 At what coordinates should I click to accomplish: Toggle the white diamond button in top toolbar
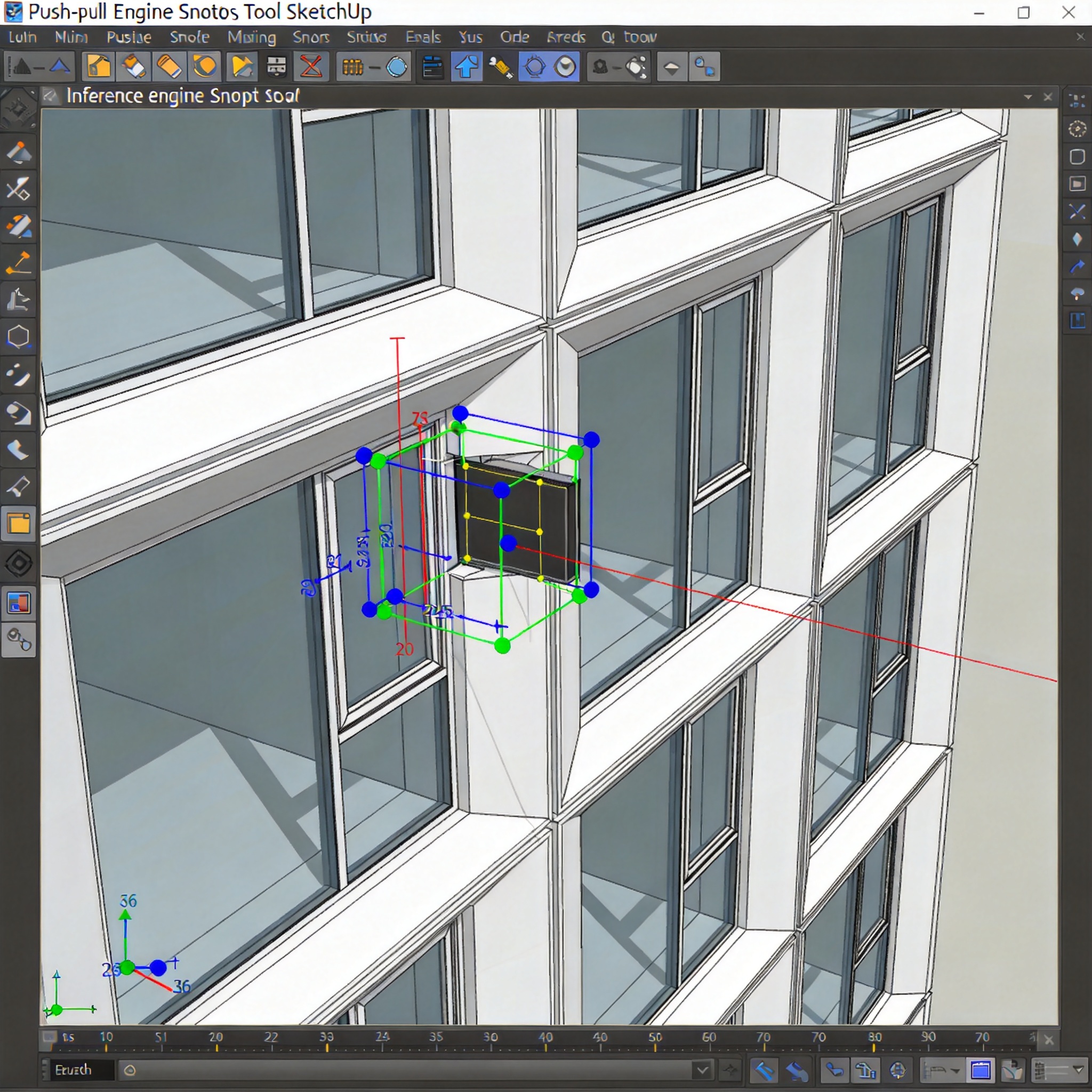pyautogui.click(x=671, y=67)
